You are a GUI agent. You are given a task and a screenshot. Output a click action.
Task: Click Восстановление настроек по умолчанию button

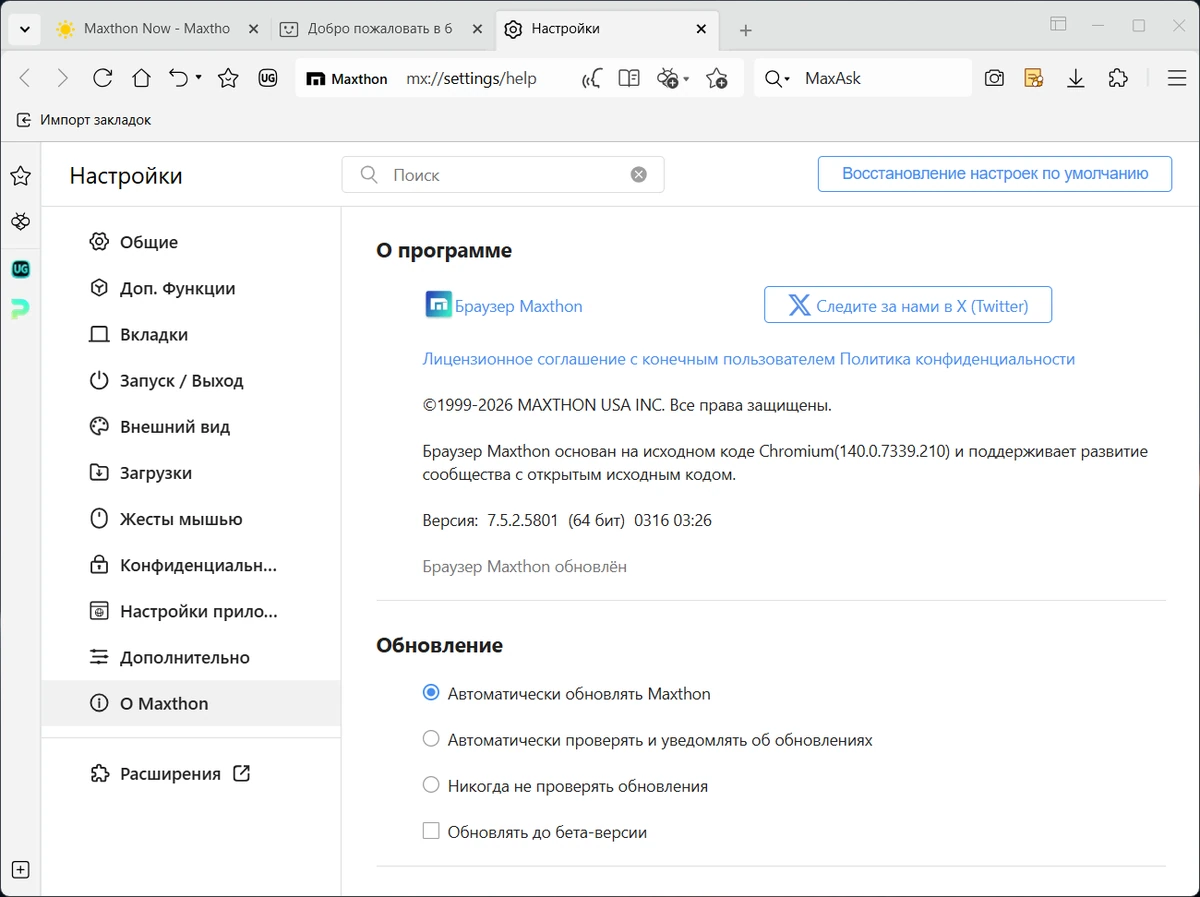pos(995,173)
